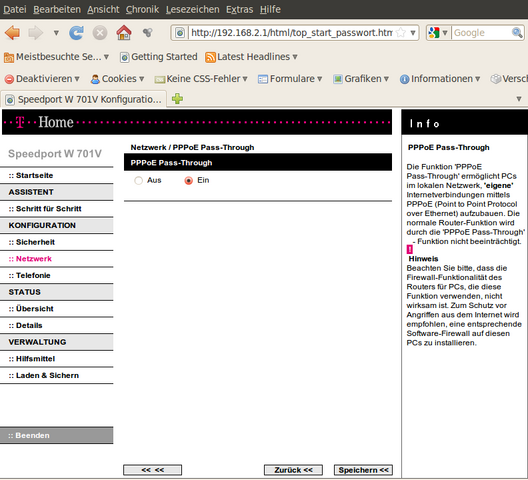The height and width of the screenshot is (480, 528).
Task: Select the Aus radio button
Action: [x=138, y=181]
